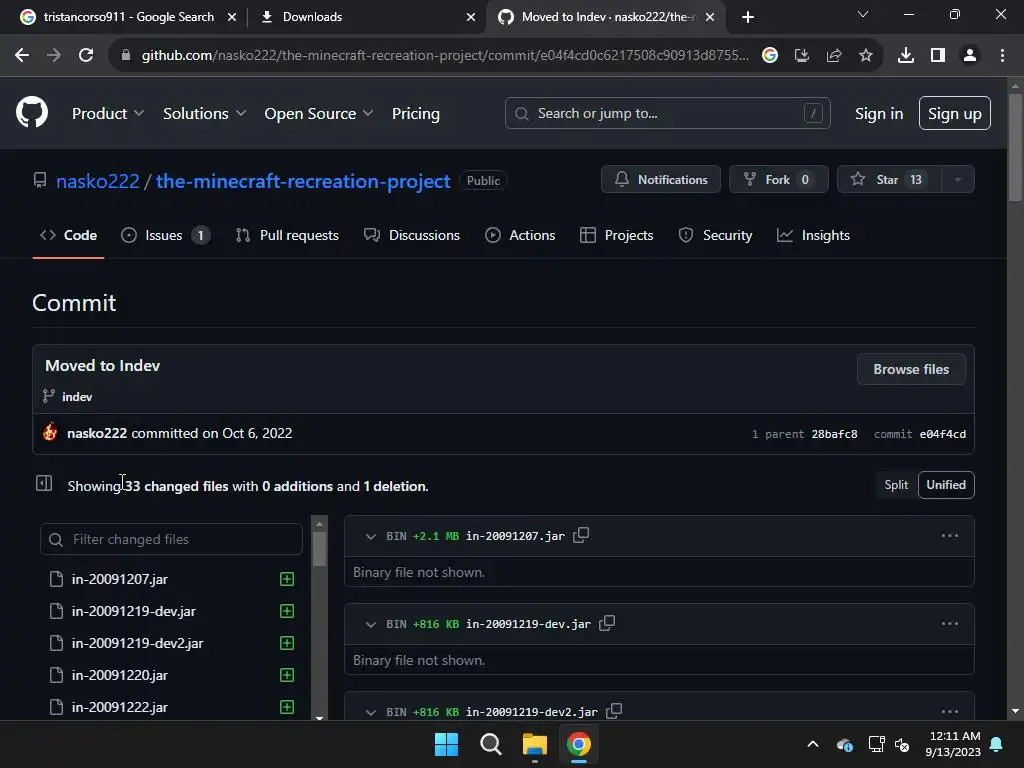Open the Insights tab
The image size is (1024, 768).
pyautogui.click(x=813, y=235)
